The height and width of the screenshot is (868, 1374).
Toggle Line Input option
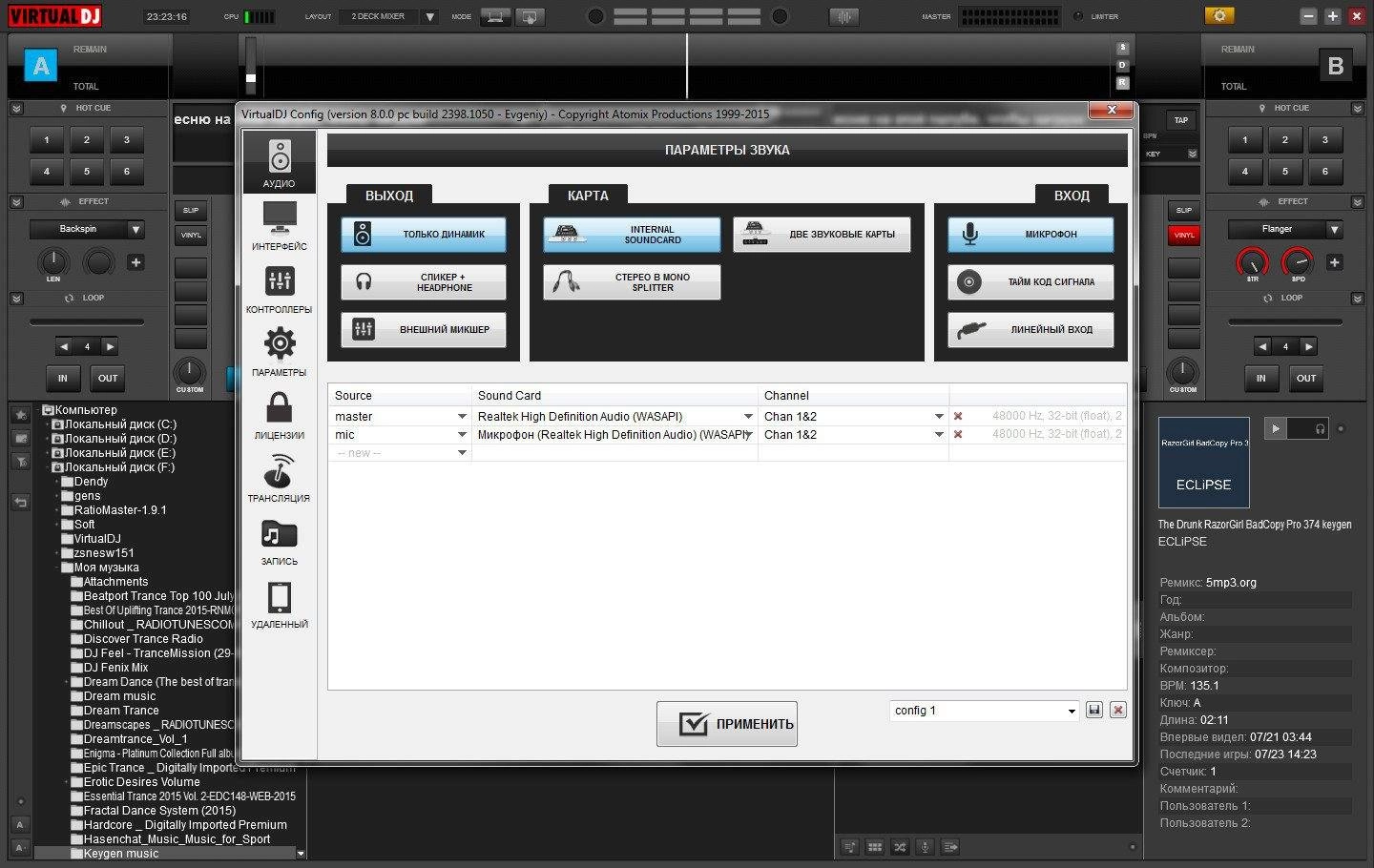click(1030, 330)
